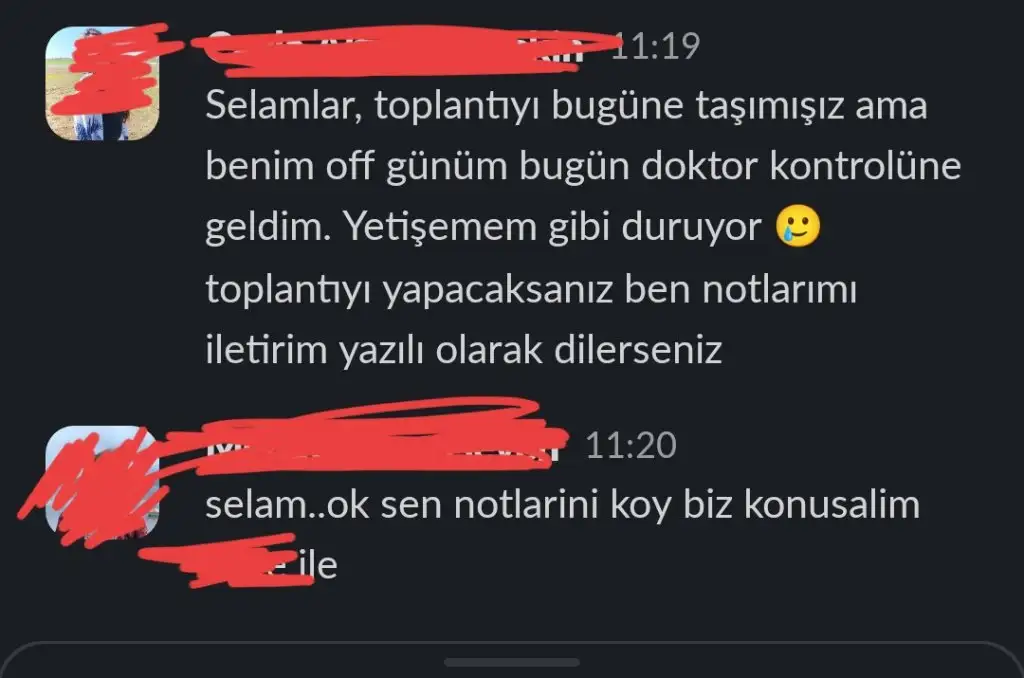Tap the teary smiling emoji after 'duruyor'
The width and height of the screenshot is (1024, 678).
[x=797, y=226]
